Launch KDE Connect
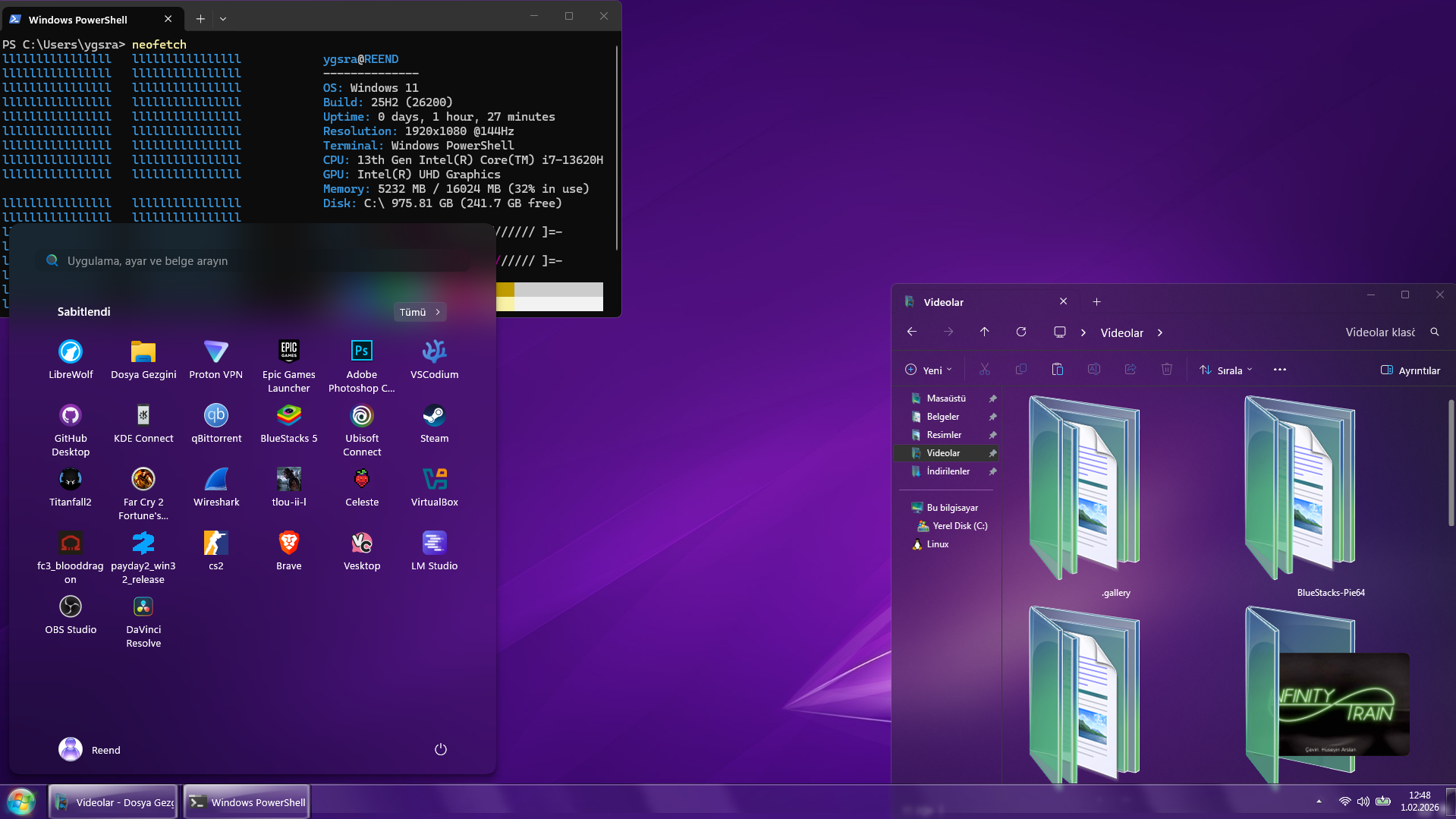The width and height of the screenshot is (1456, 819). [143, 423]
